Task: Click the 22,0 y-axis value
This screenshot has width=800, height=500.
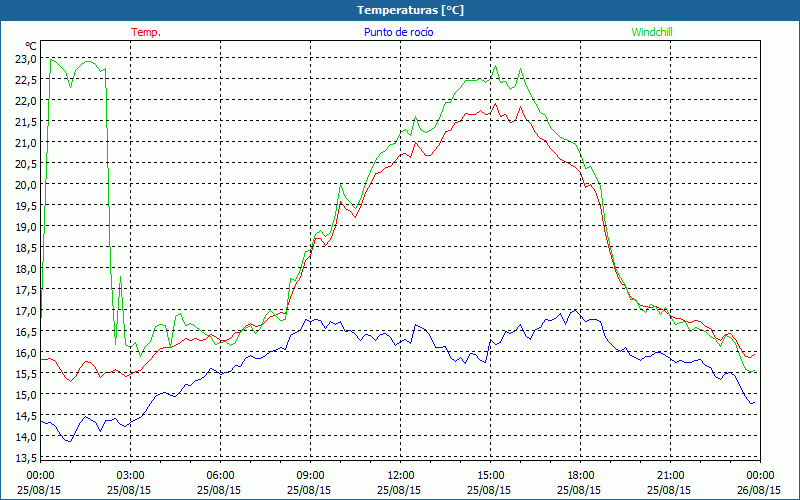Action: (x=26, y=101)
